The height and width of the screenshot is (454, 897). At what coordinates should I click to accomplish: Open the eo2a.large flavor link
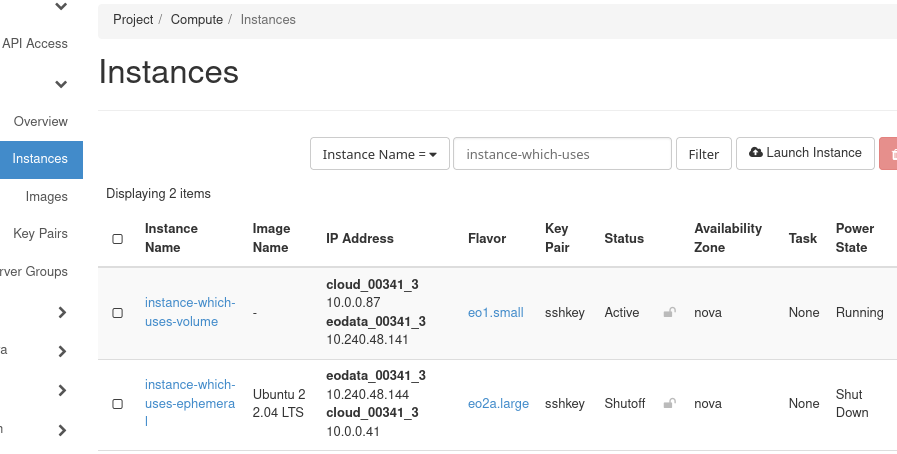coord(497,404)
